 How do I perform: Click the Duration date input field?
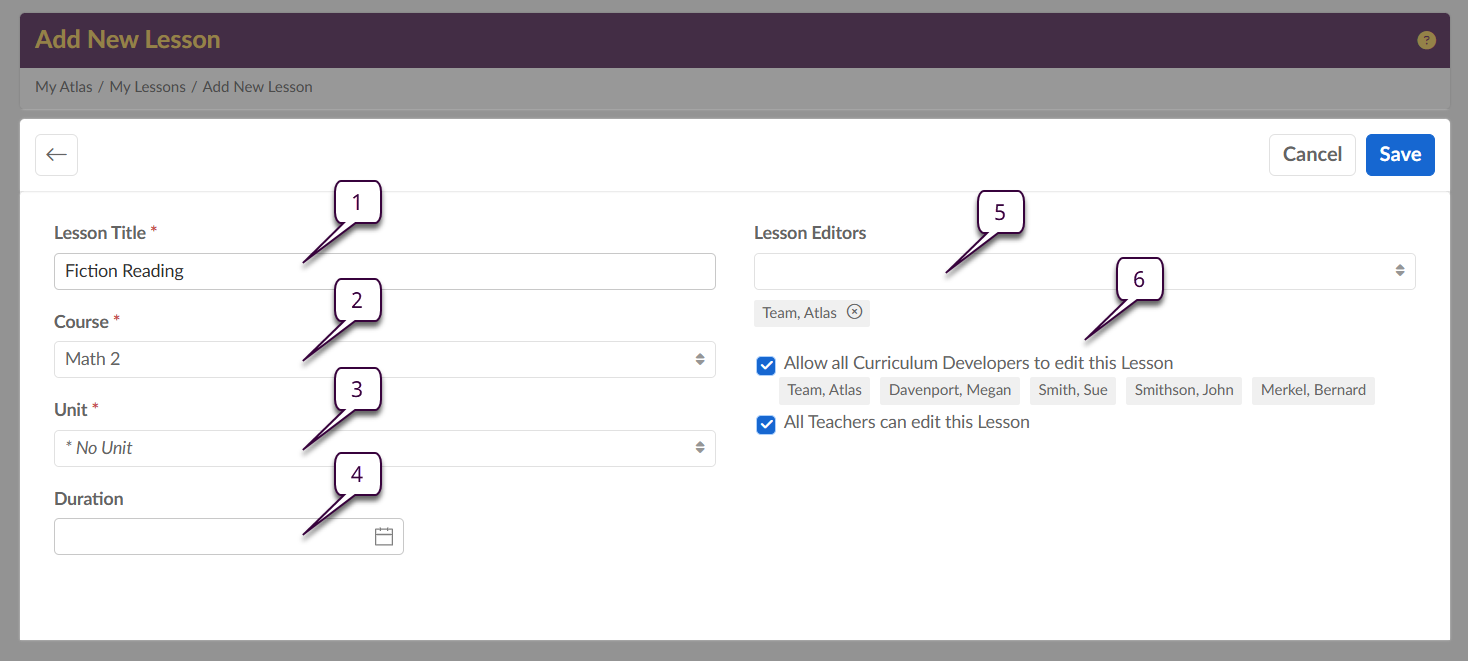(x=210, y=537)
